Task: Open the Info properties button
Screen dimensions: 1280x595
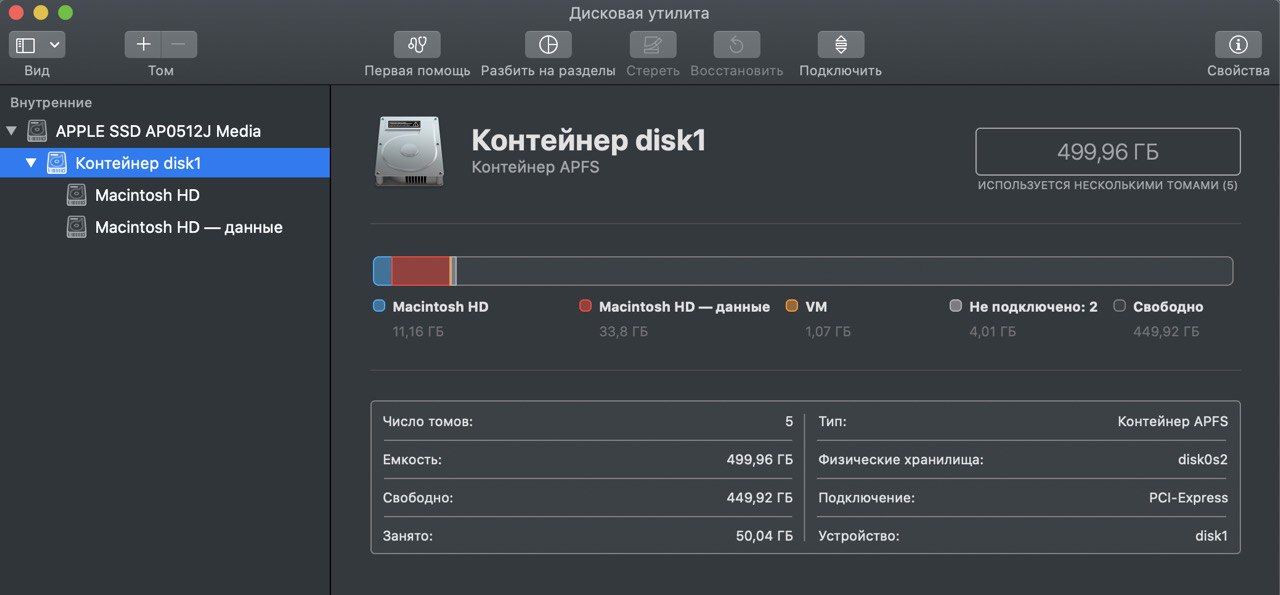Action: [x=1238, y=45]
